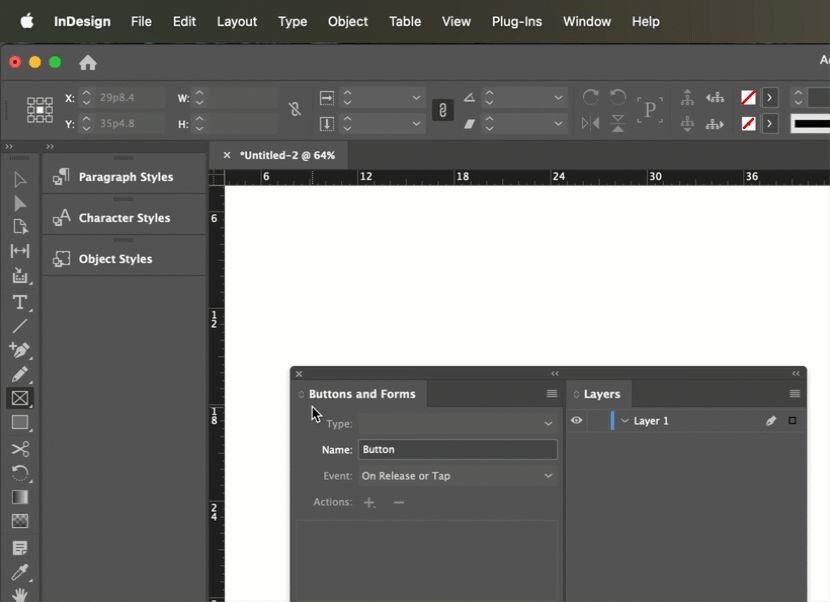Select the Free Transform tool

20,473
